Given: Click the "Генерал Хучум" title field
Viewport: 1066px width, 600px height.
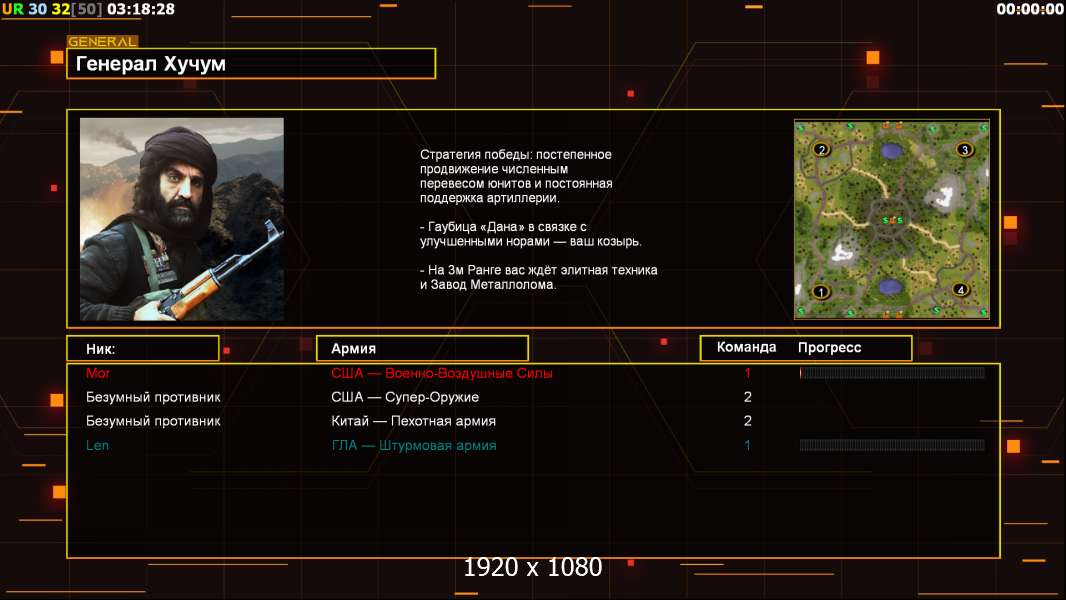Looking at the screenshot, I should [251, 63].
